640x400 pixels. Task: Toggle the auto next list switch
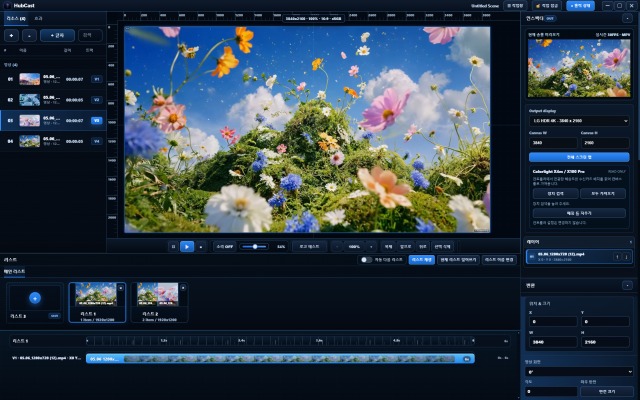366,260
